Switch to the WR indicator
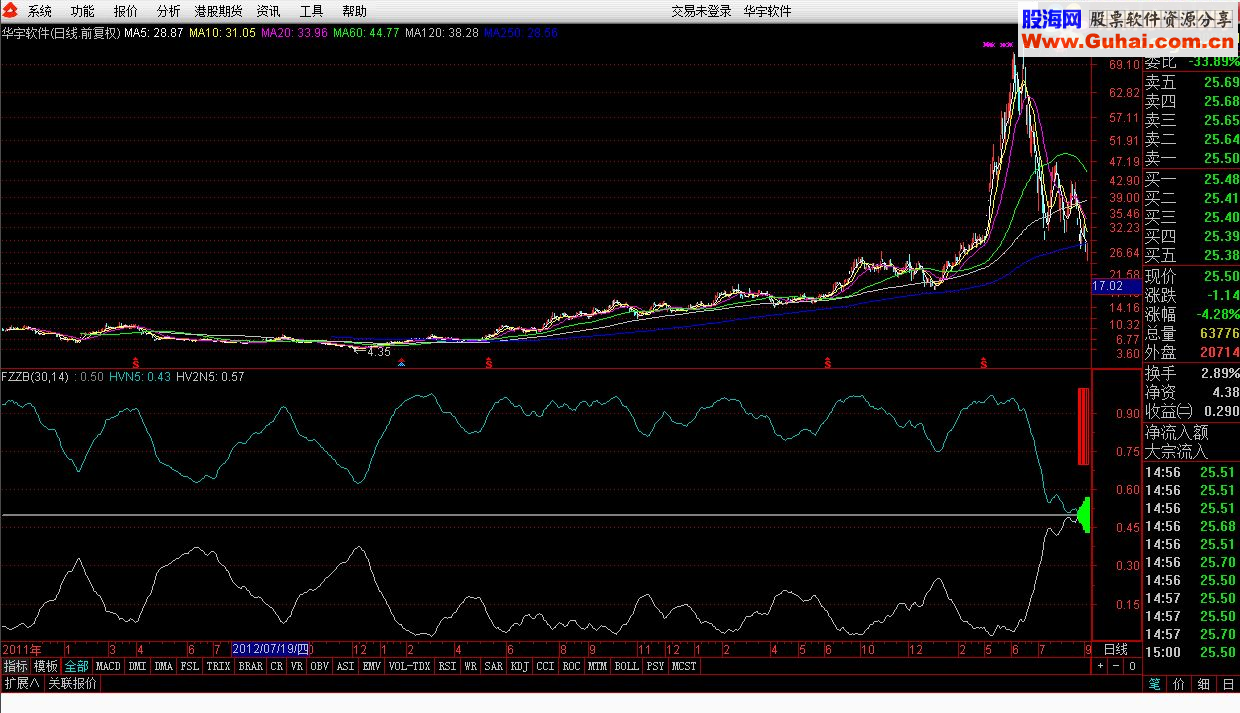 (470, 666)
